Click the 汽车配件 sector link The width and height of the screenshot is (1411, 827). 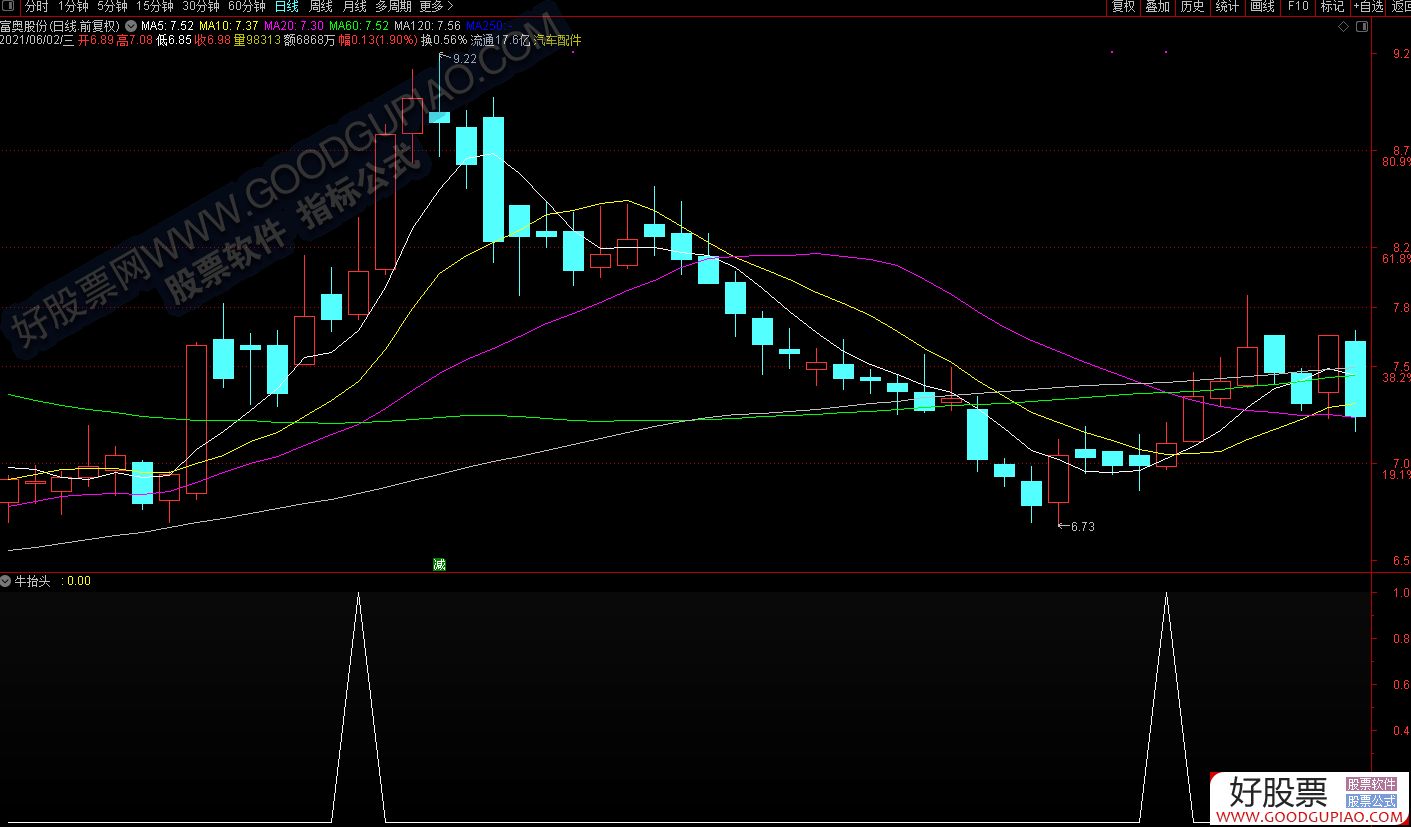556,40
